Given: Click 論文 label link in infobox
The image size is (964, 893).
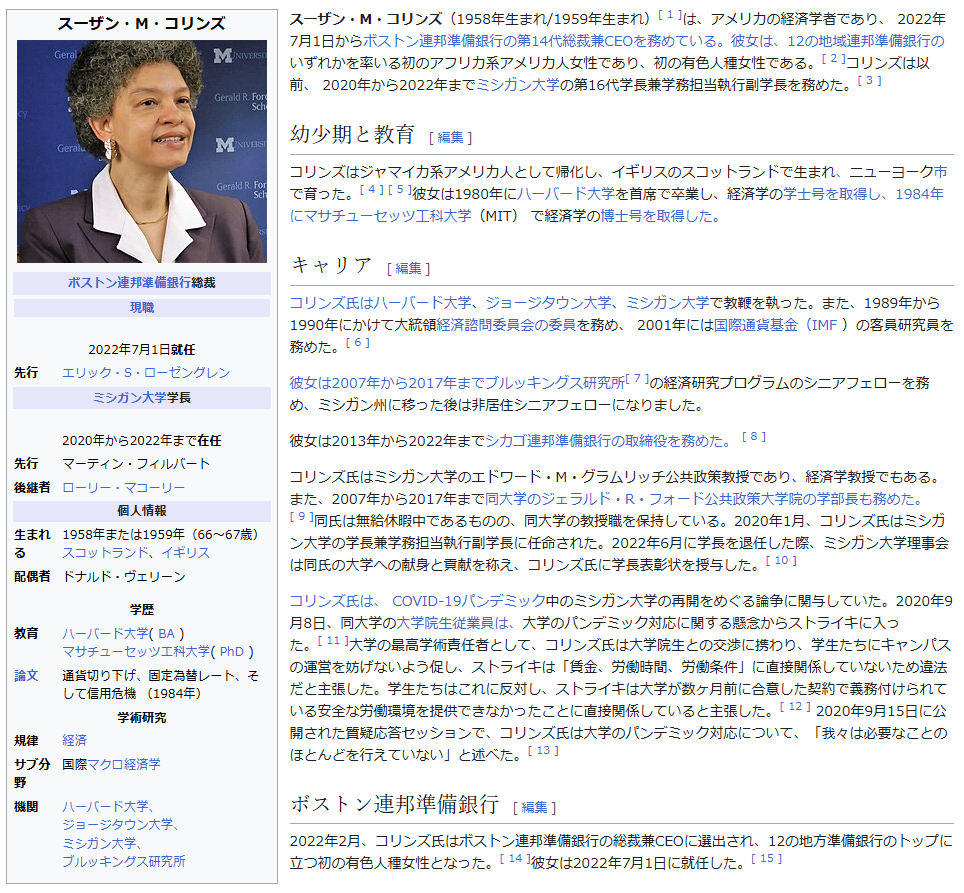Looking at the screenshot, I should point(26,675).
